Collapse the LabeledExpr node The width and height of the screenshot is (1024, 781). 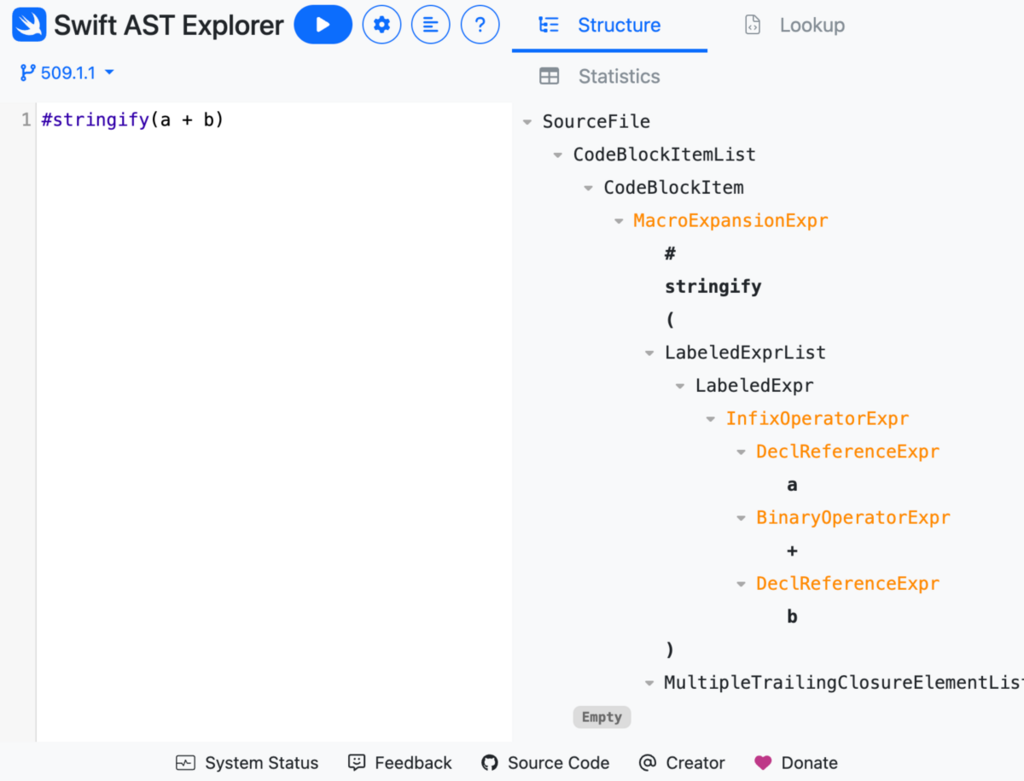click(680, 386)
